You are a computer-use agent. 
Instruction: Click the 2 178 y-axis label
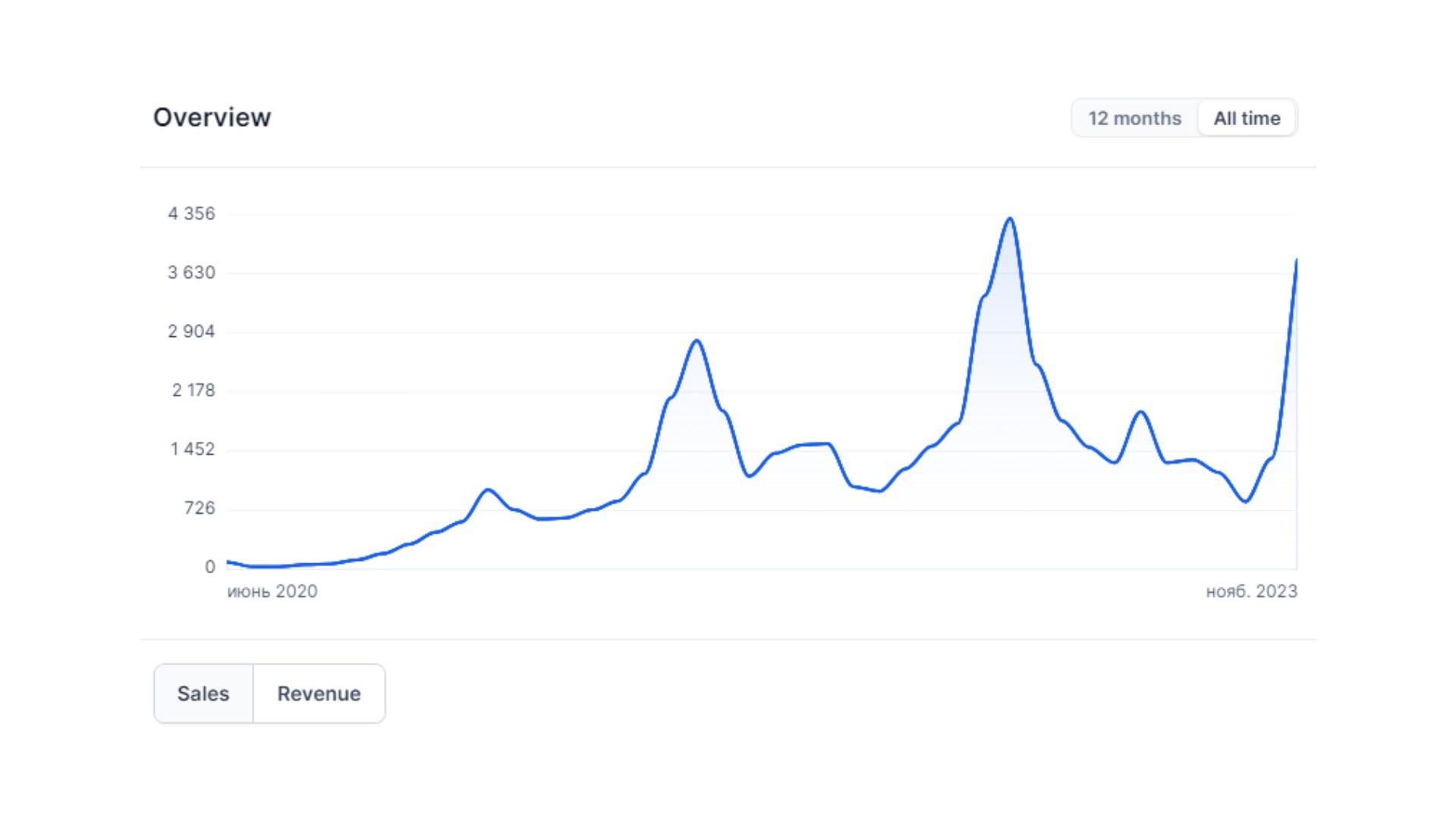point(193,390)
